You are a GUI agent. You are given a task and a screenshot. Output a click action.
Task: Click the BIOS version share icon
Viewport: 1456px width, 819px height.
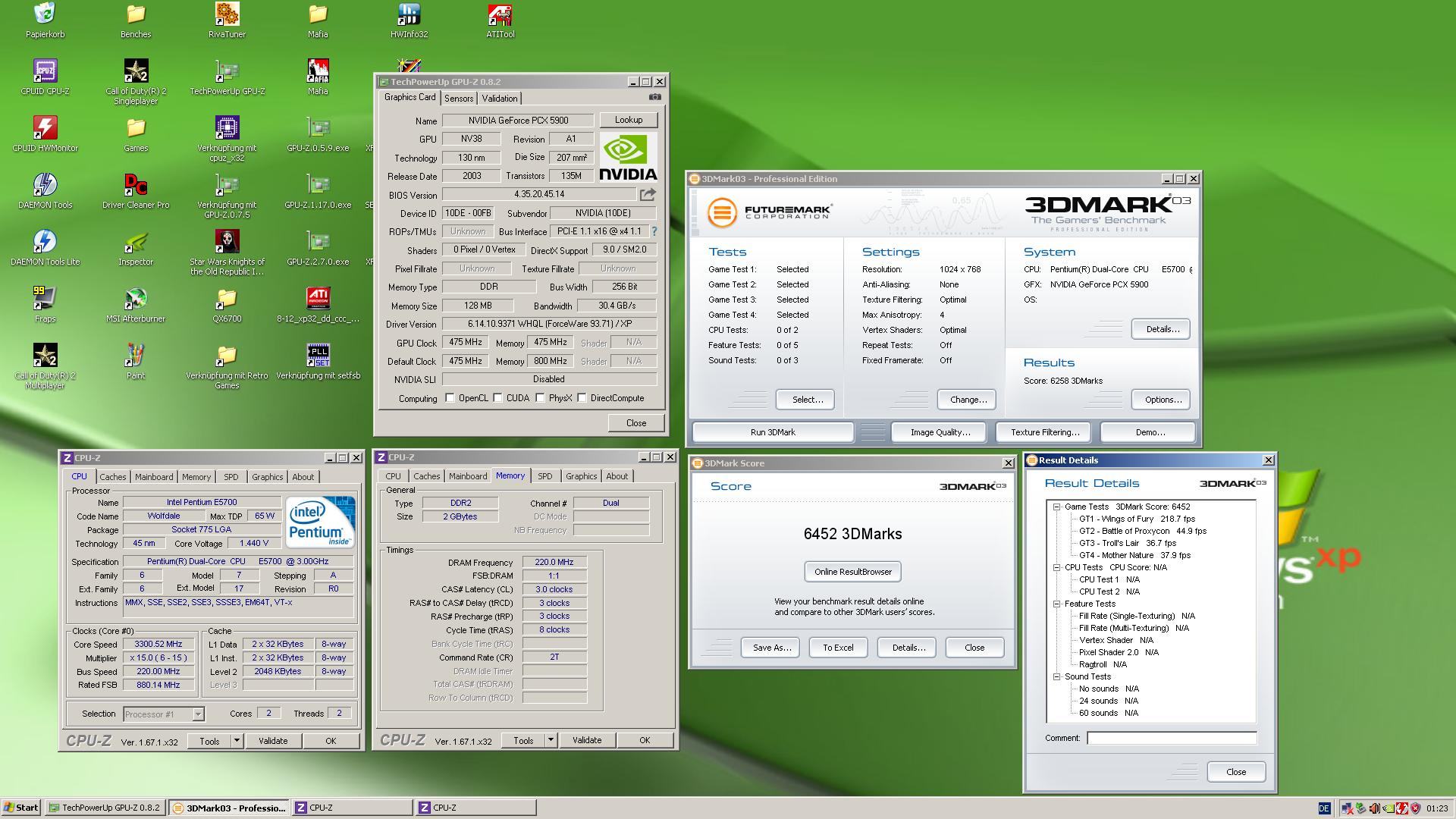click(x=648, y=195)
